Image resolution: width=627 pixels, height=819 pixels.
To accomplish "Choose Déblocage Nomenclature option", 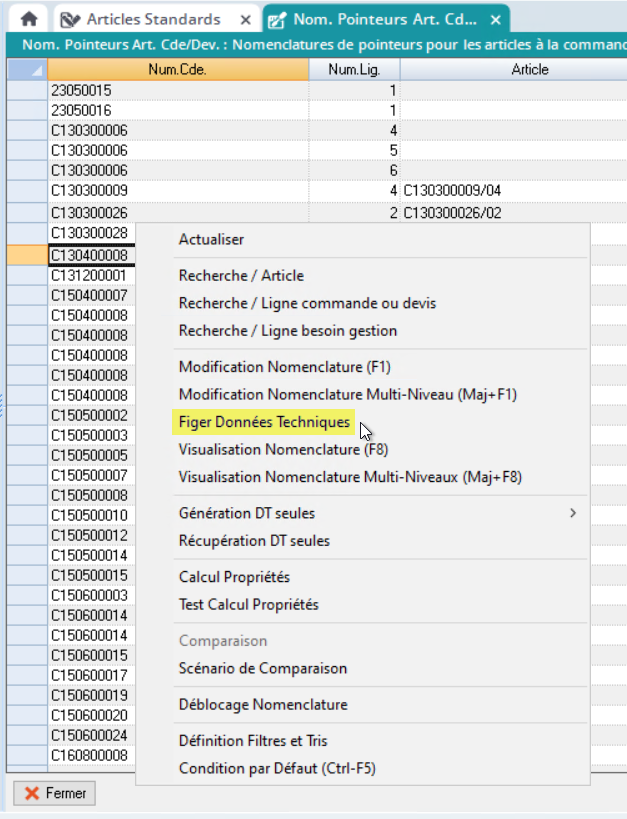I will coord(263,704).
